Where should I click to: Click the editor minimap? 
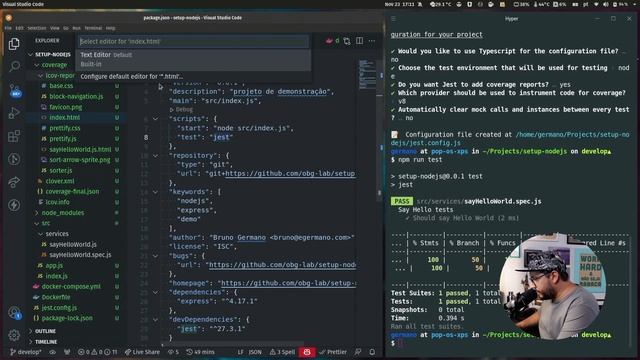[367, 74]
